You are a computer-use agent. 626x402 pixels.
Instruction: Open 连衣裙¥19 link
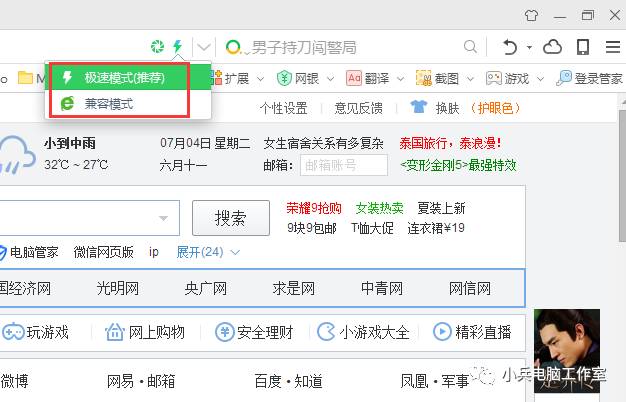[436, 228]
